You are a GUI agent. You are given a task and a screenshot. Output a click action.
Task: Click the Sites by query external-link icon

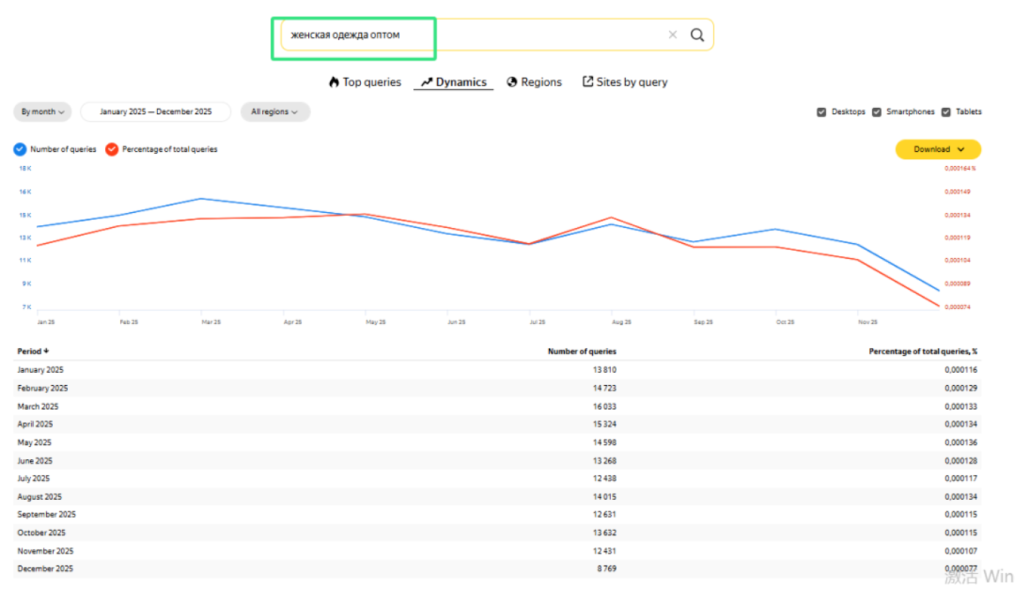[x=588, y=82]
